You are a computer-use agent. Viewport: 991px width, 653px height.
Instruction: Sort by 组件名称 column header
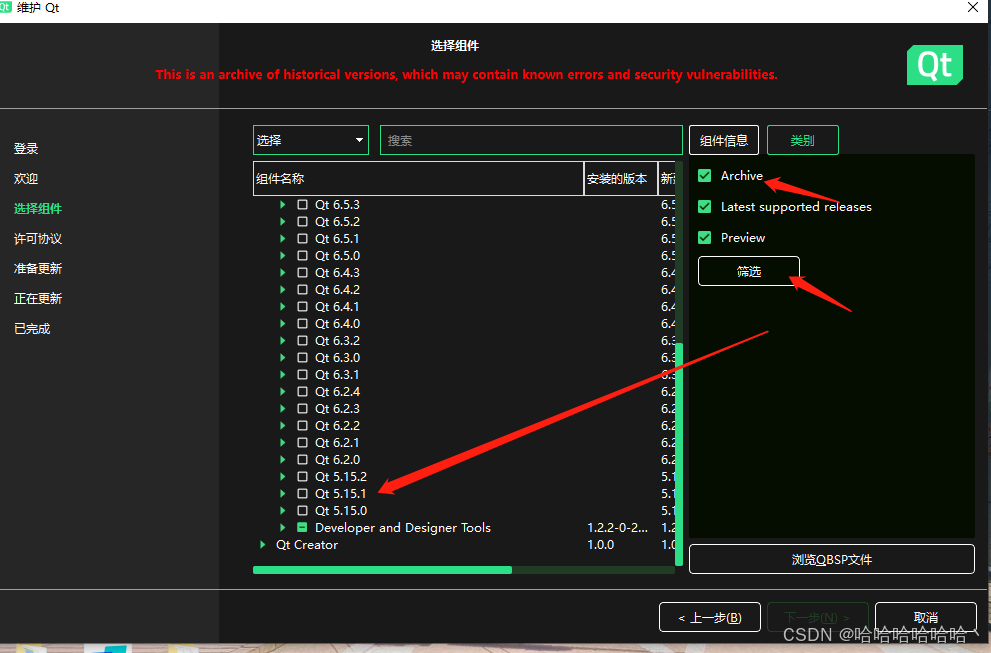(x=418, y=179)
